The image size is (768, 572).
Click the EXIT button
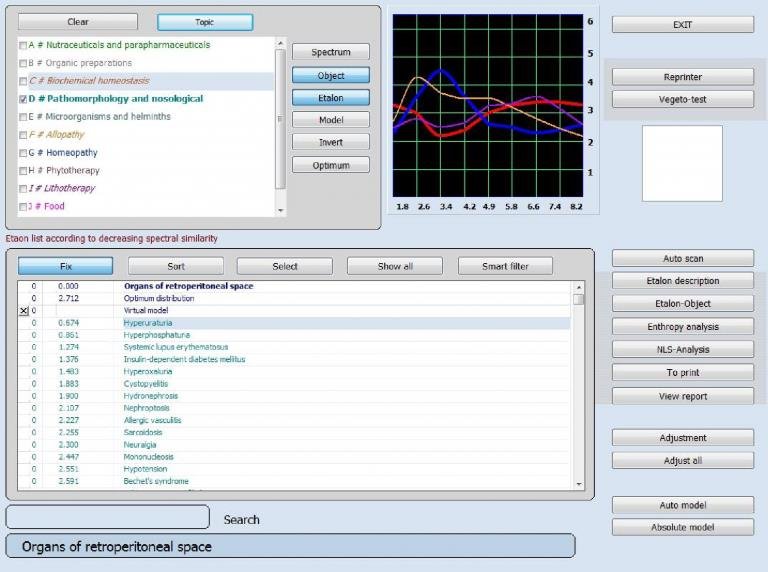click(x=682, y=25)
